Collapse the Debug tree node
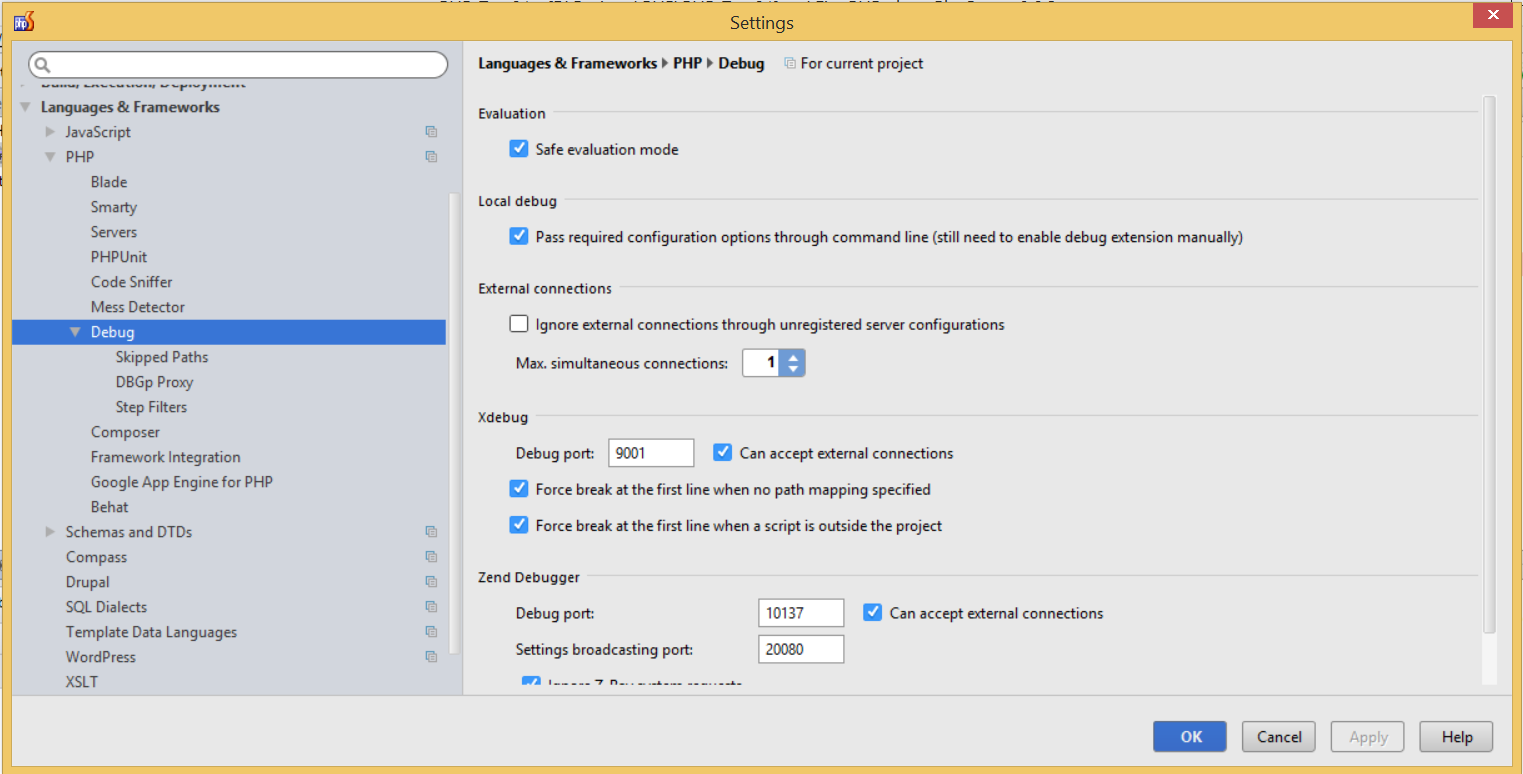 pos(75,332)
